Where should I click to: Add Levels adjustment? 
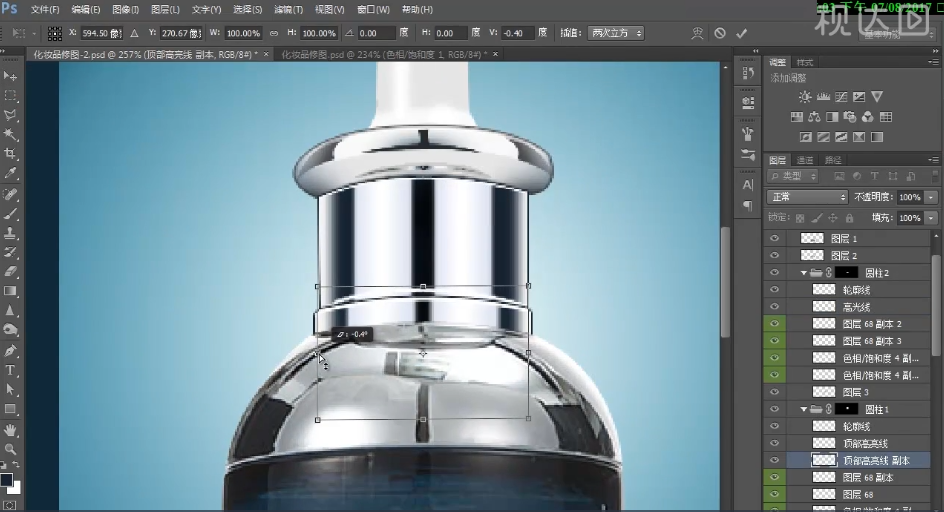pyautogui.click(x=823, y=96)
